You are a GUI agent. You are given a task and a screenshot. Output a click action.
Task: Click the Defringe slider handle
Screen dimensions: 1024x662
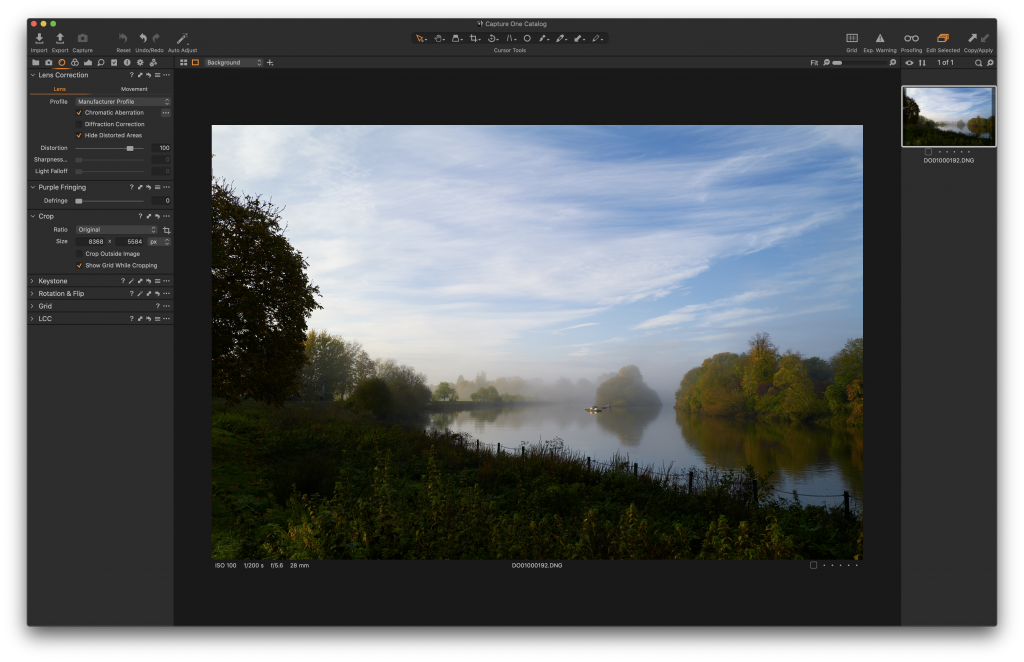(79, 201)
